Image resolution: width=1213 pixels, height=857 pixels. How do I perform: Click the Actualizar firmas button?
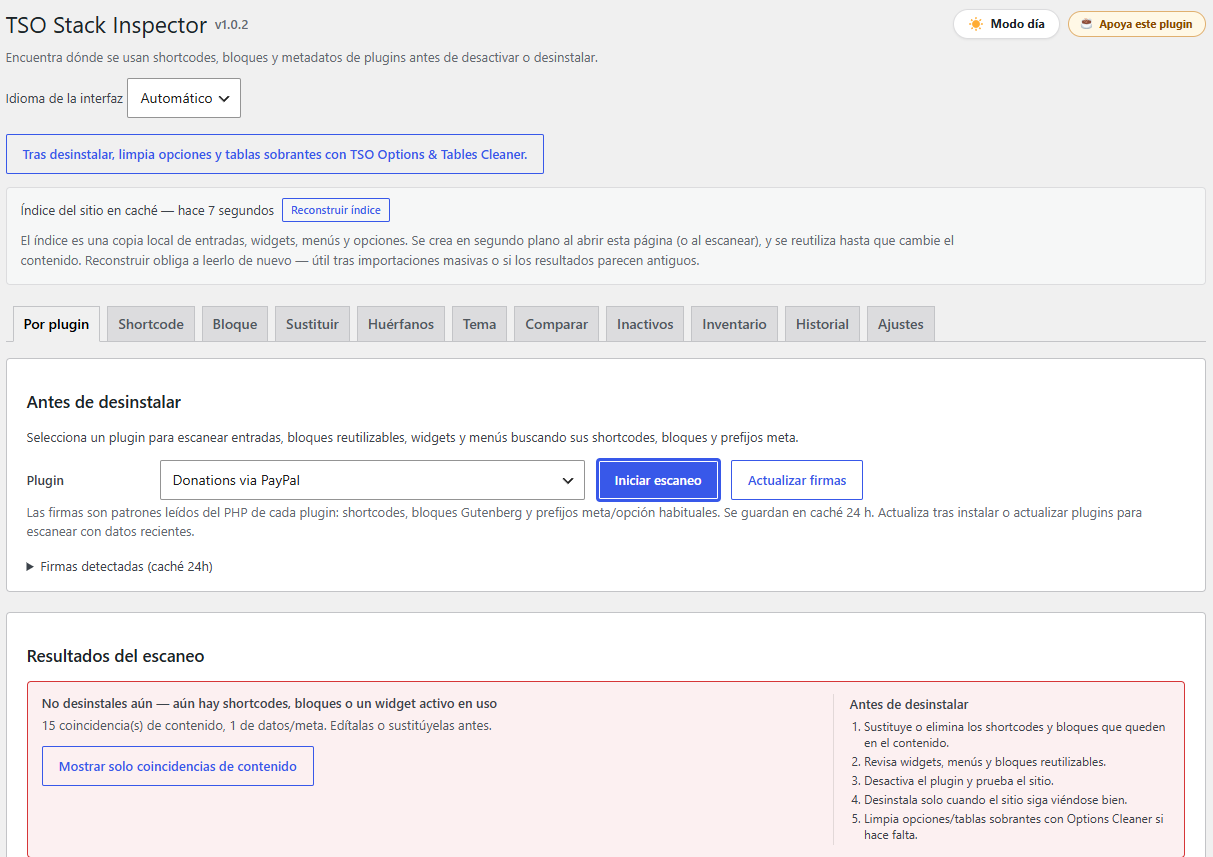[797, 480]
